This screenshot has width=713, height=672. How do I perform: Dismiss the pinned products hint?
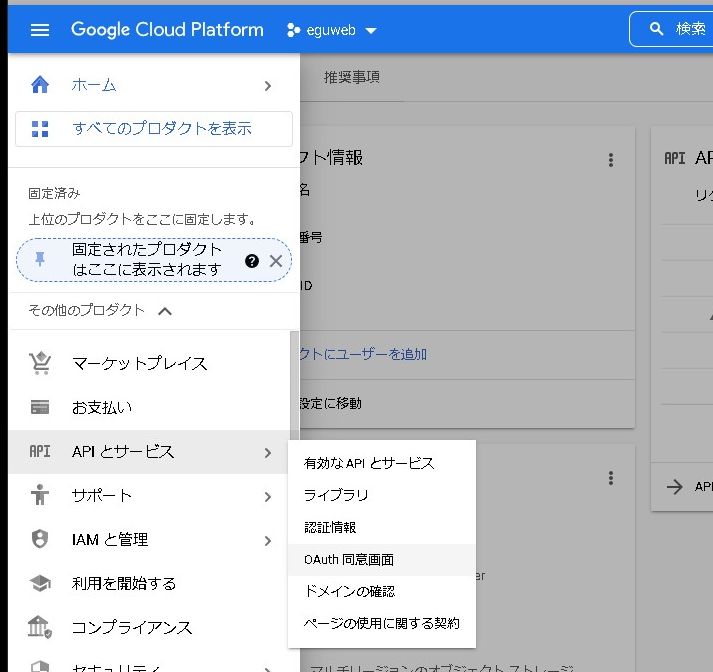pyautogui.click(x=276, y=261)
